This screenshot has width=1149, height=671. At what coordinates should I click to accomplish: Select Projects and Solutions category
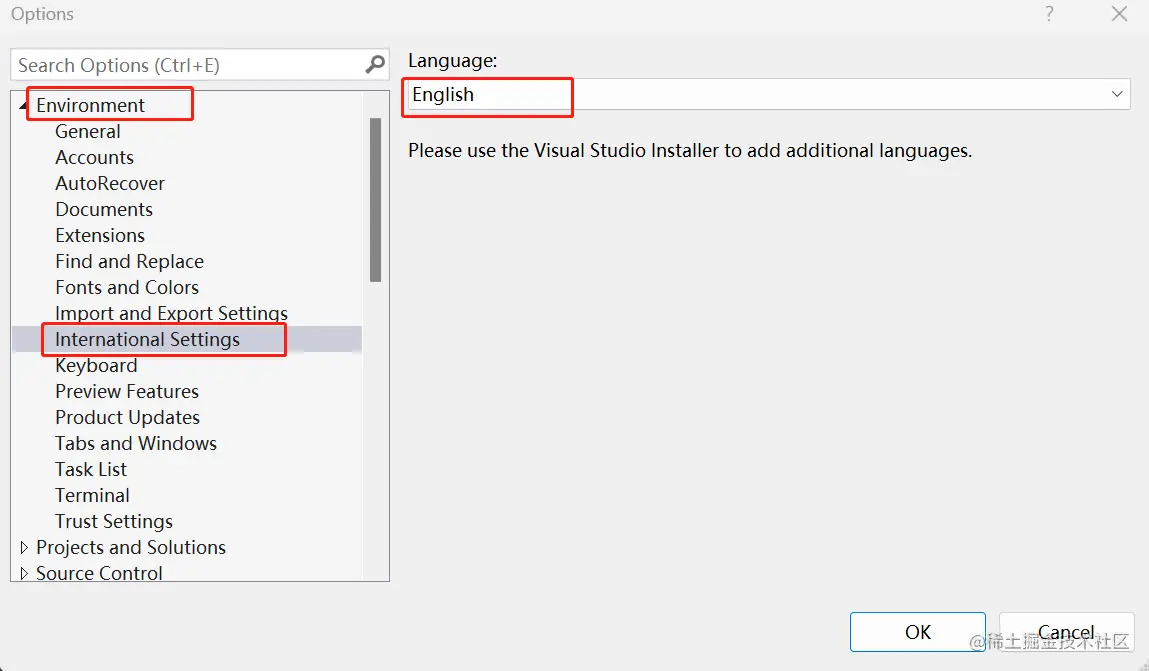(x=130, y=547)
